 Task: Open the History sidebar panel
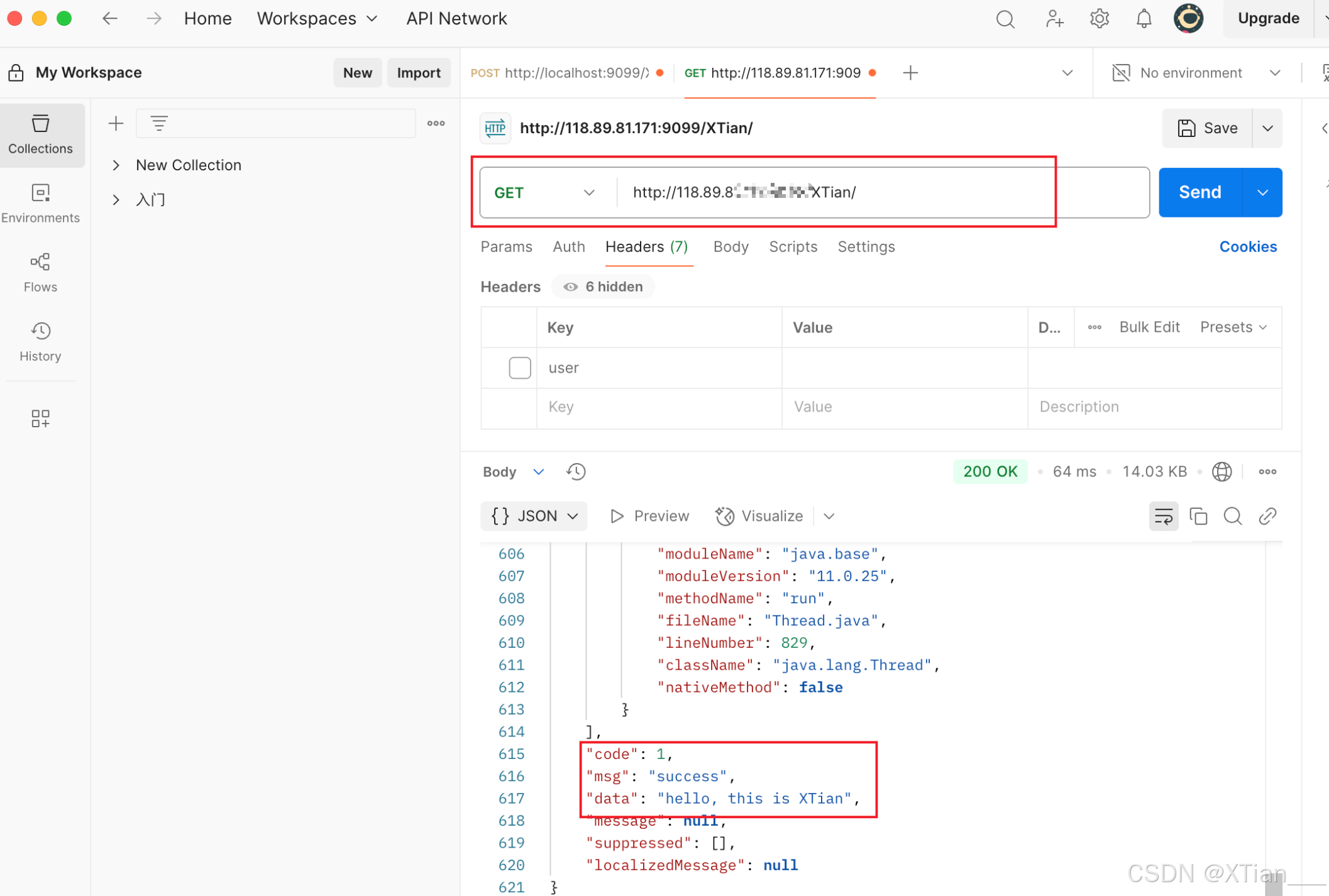(40, 341)
